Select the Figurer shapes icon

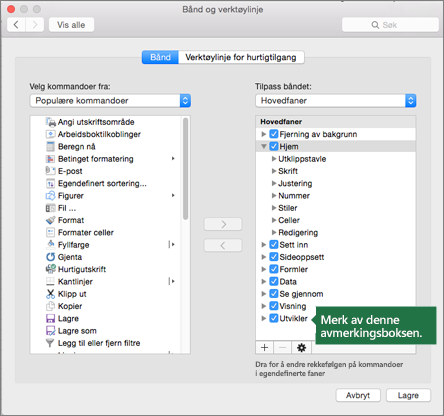point(50,196)
